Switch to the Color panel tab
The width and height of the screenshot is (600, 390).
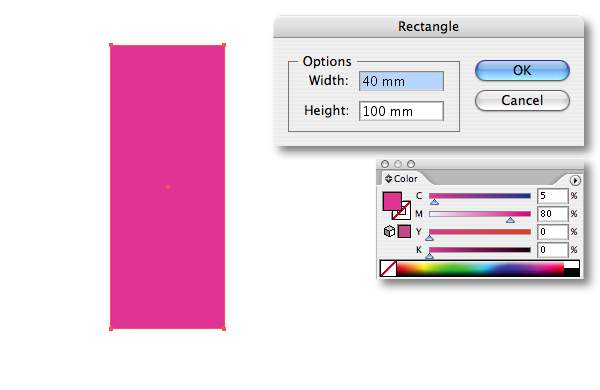[x=406, y=179]
